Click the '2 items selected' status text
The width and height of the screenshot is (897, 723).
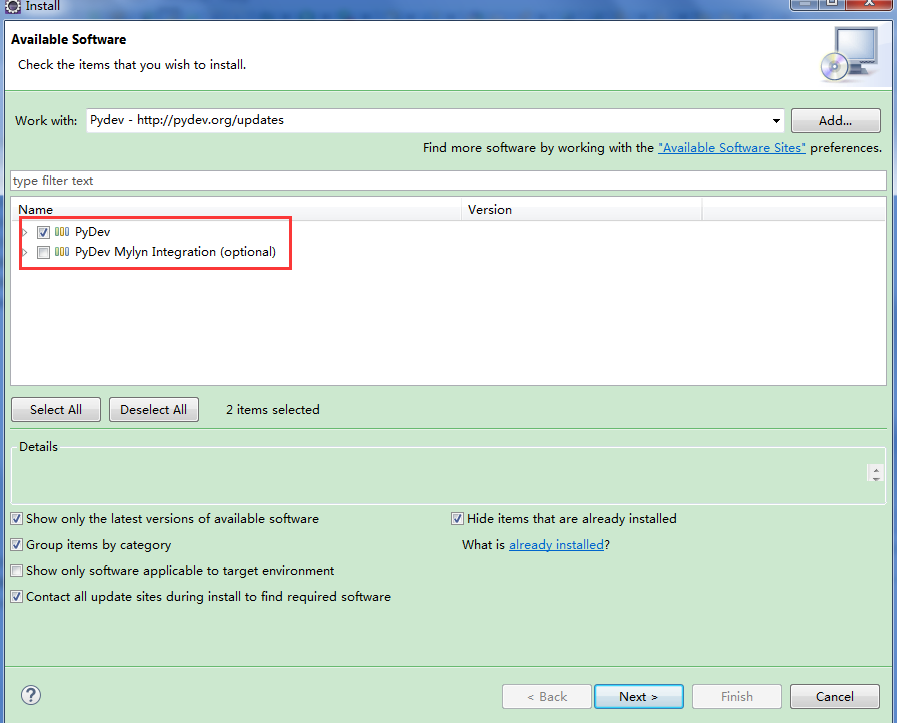(x=273, y=410)
